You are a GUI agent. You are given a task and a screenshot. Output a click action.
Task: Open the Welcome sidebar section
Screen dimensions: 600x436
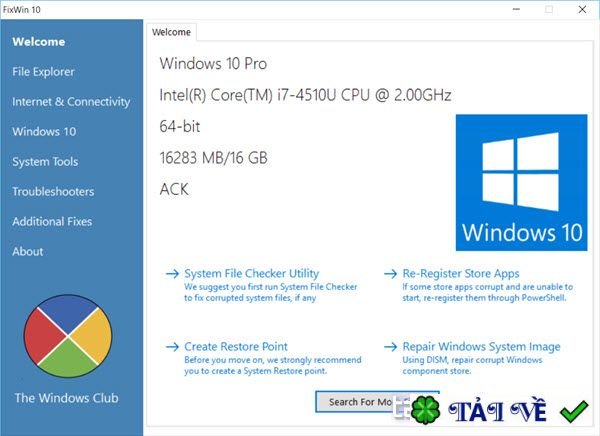[38, 42]
